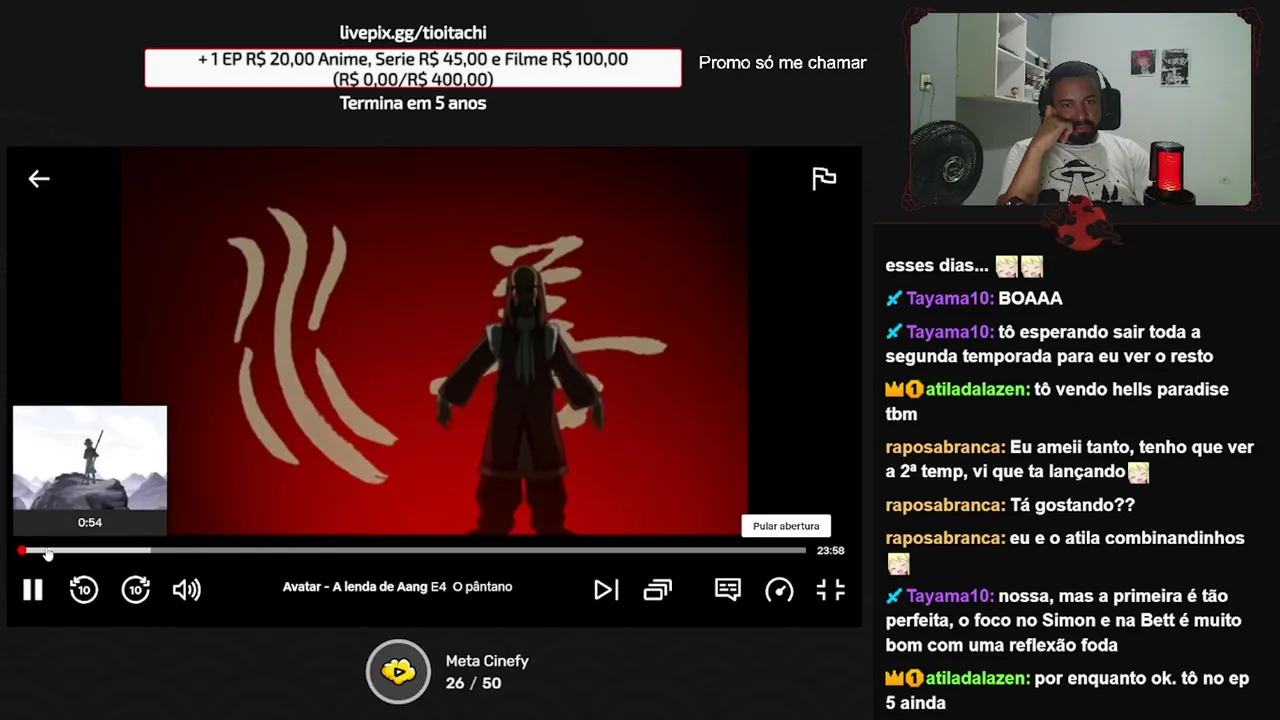This screenshot has width=1280, height=720.
Task: Report a problem with the flag icon
Action: coord(824,179)
